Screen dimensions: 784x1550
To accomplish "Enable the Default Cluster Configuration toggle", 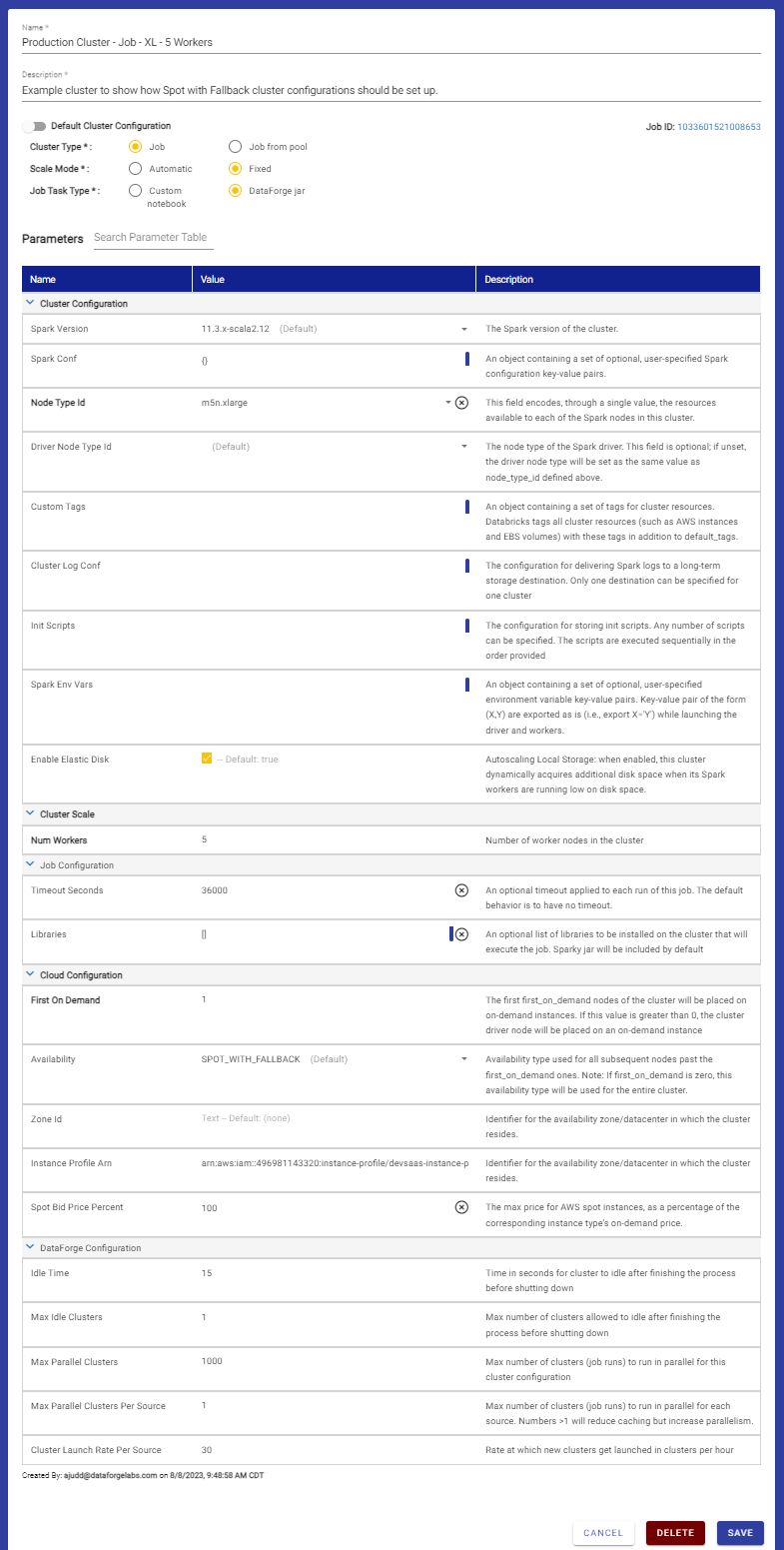I will click(x=33, y=126).
